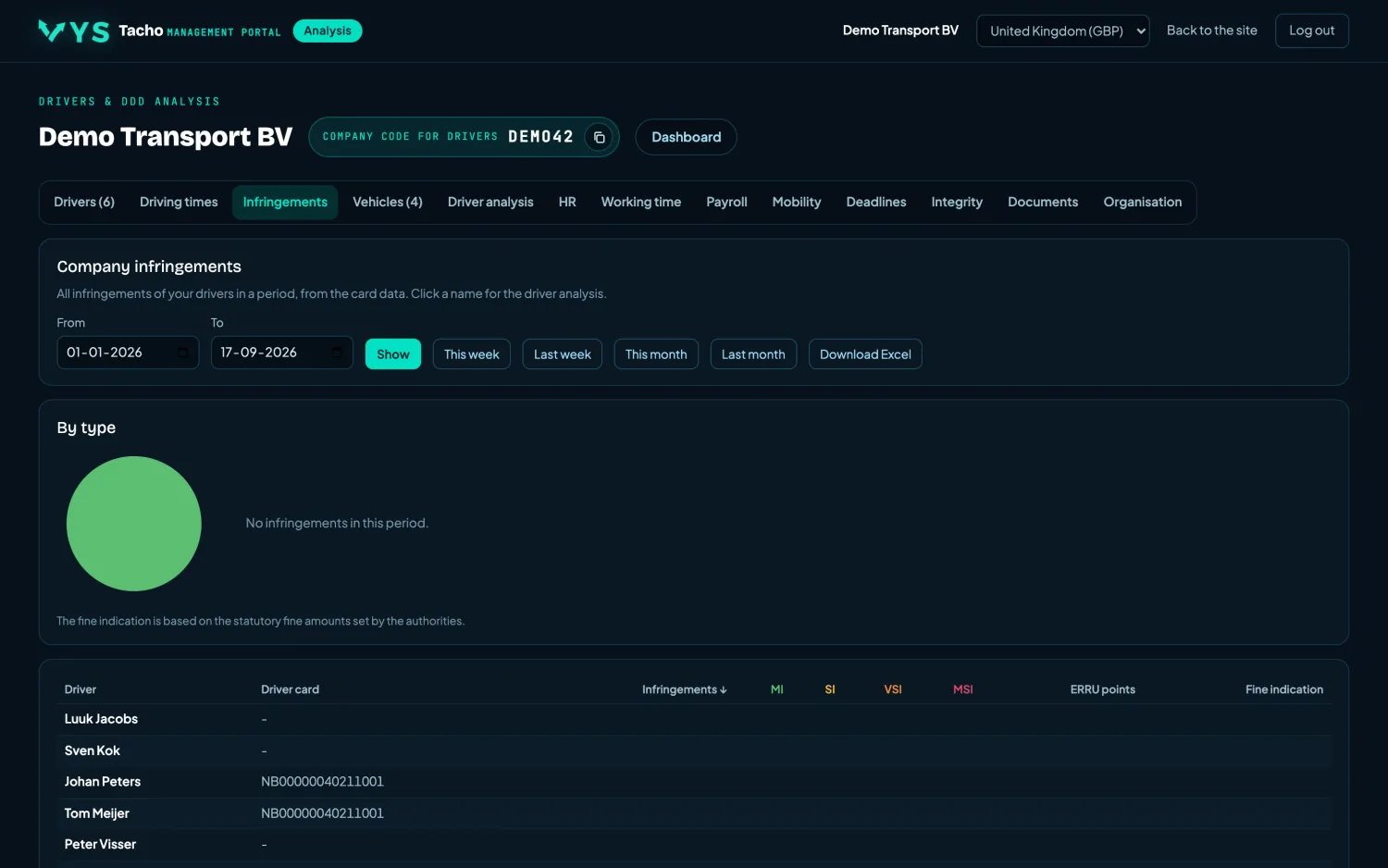Open driver Johan Peters

point(103,782)
